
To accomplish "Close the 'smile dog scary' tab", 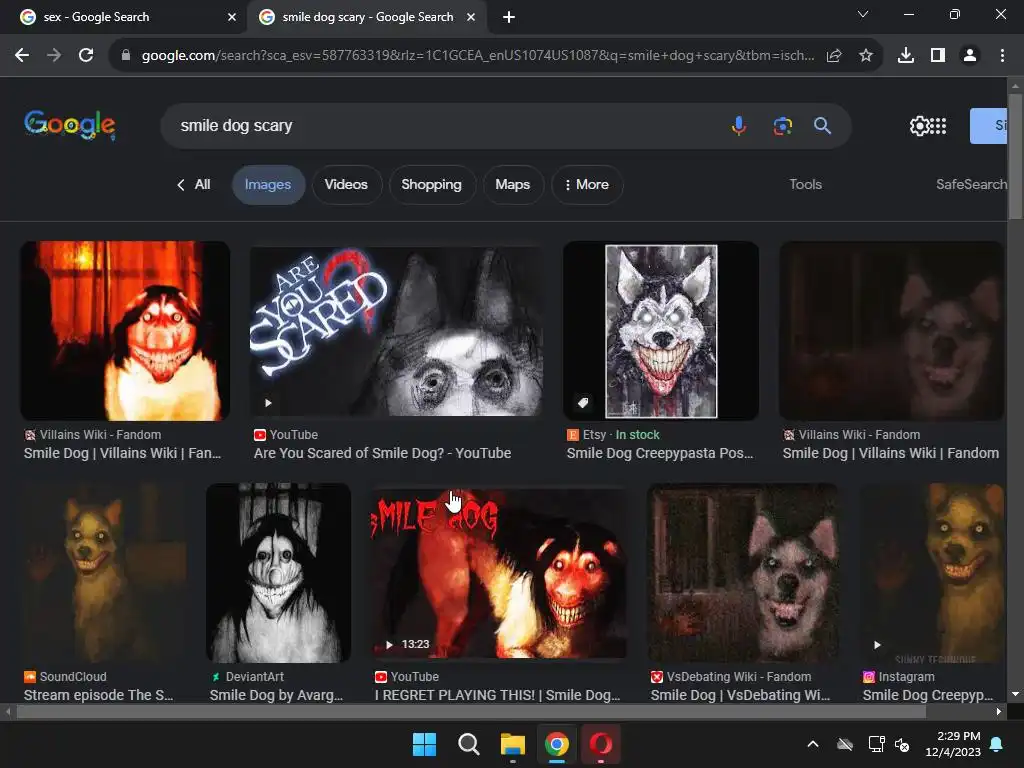I will pos(471,18).
